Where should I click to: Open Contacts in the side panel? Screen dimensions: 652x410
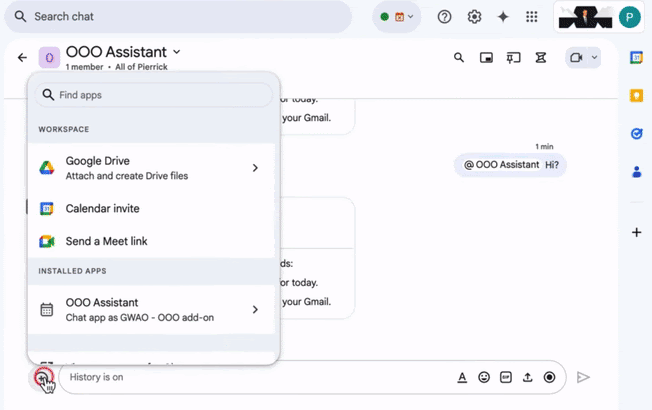click(636, 171)
